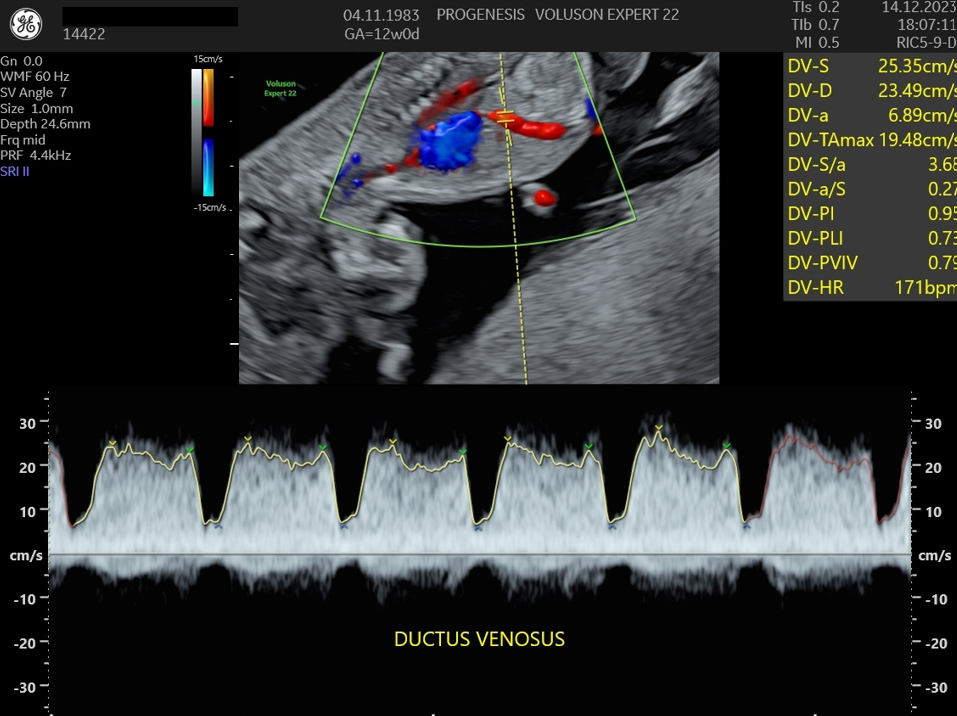Select the DV-PI measurement row

point(868,213)
